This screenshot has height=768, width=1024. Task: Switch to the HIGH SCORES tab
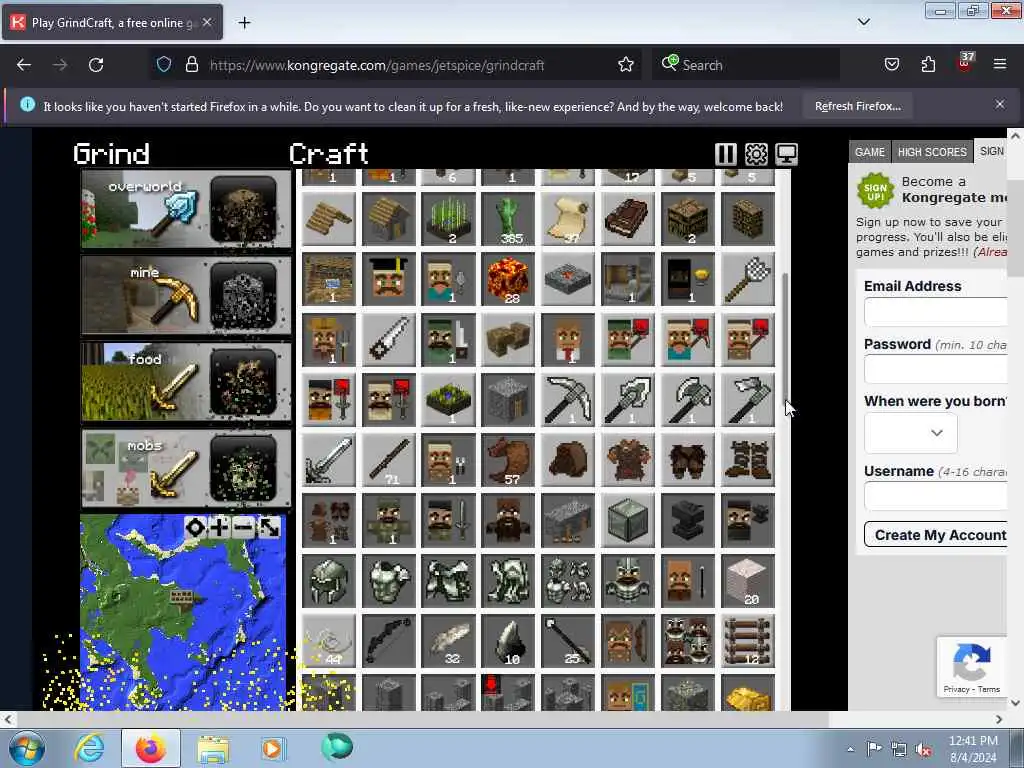click(x=932, y=152)
